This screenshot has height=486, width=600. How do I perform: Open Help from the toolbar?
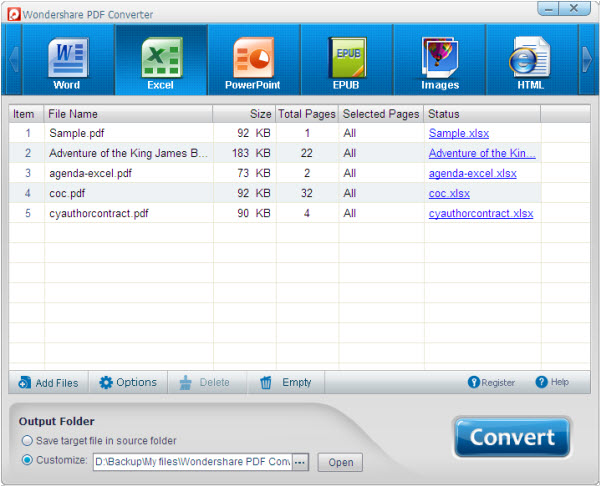pyautogui.click(x=552, y=382)
